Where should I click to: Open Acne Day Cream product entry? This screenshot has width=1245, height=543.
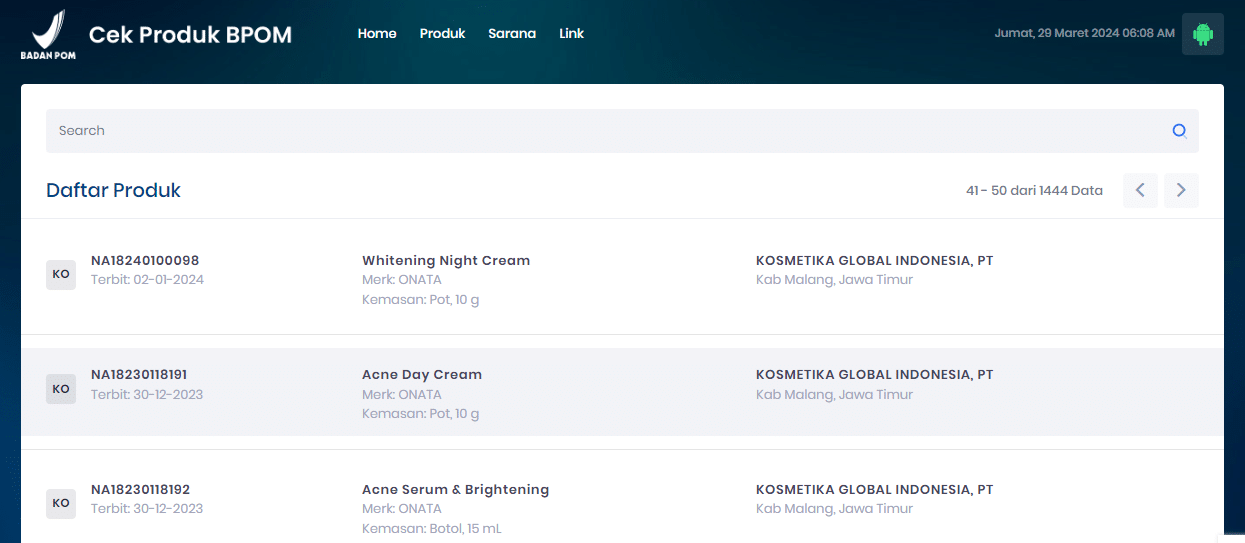pos(421,375)
